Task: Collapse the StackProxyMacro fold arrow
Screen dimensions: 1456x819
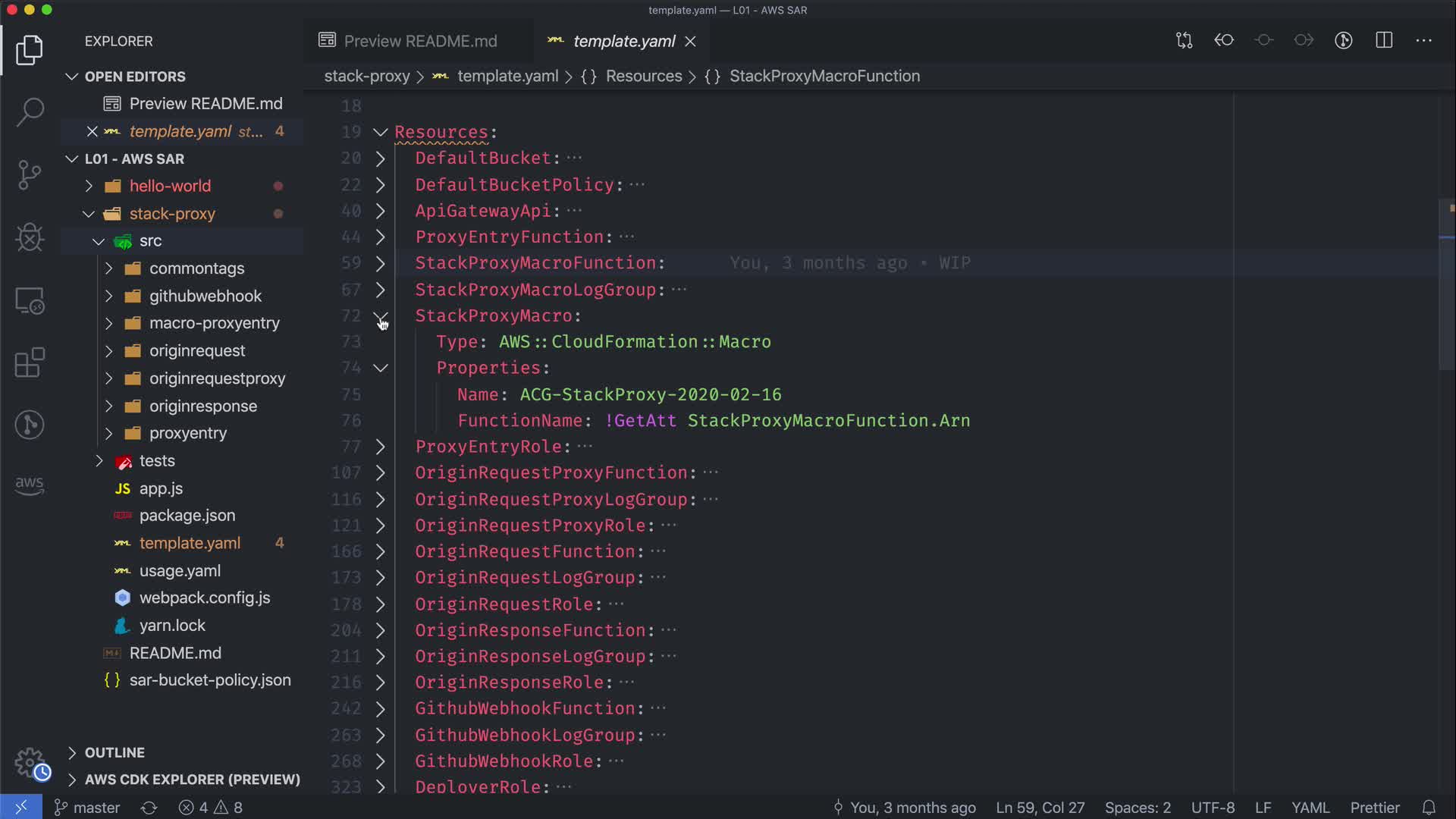Action: pos(381,316)
